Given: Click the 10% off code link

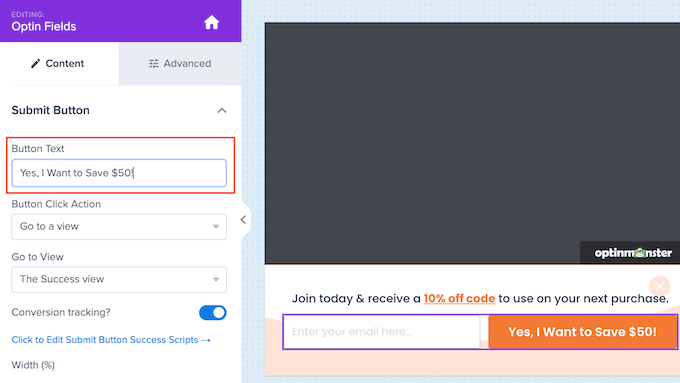Looking at the screenshot, I should (x=459, y=298).
